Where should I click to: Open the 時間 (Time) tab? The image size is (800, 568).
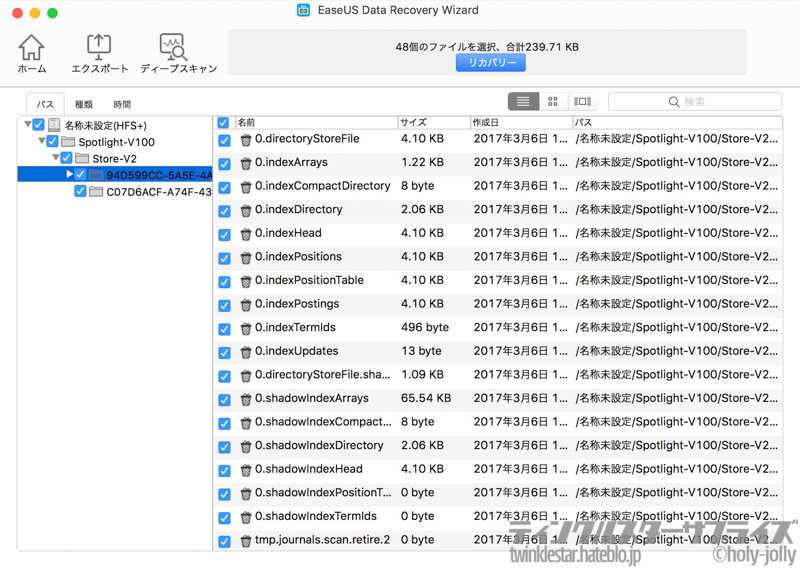[122, 105]
